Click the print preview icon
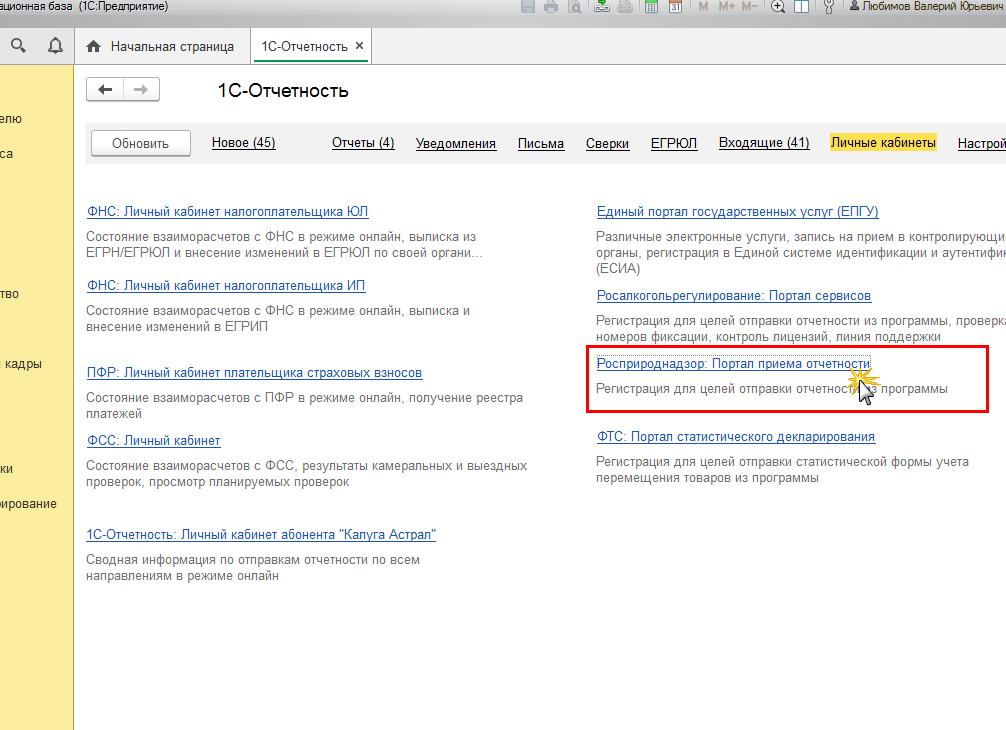Screen dimensions: 1006x730 (575, 6)
